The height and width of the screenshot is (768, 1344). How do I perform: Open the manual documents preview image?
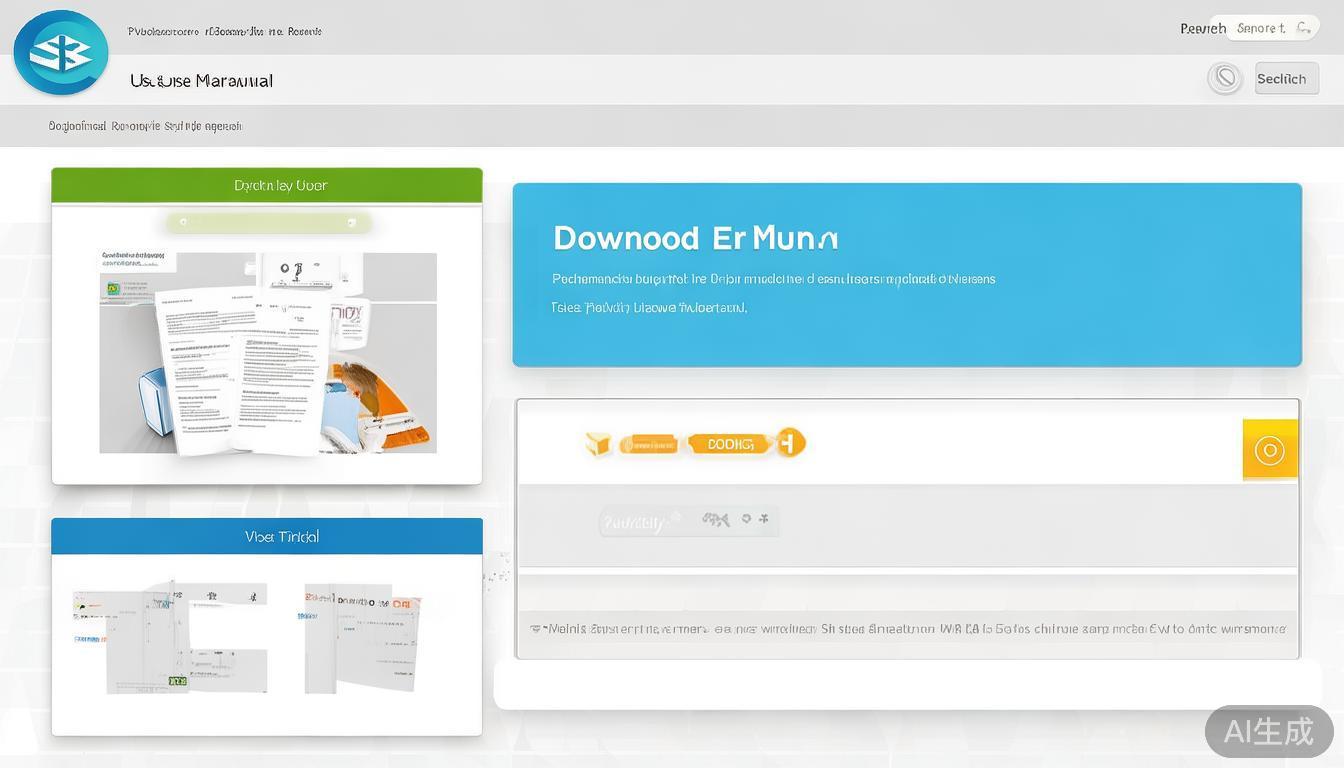click(267, 352)
